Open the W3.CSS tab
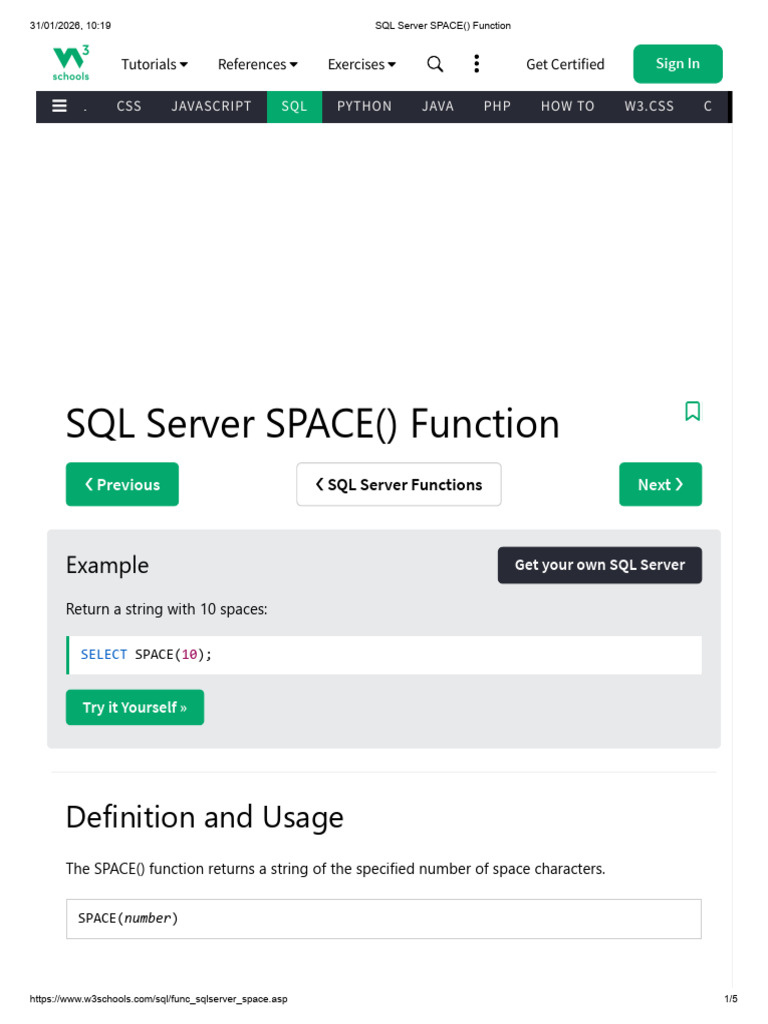This screenshot has width=768, height=1024. tap(648, 106)
